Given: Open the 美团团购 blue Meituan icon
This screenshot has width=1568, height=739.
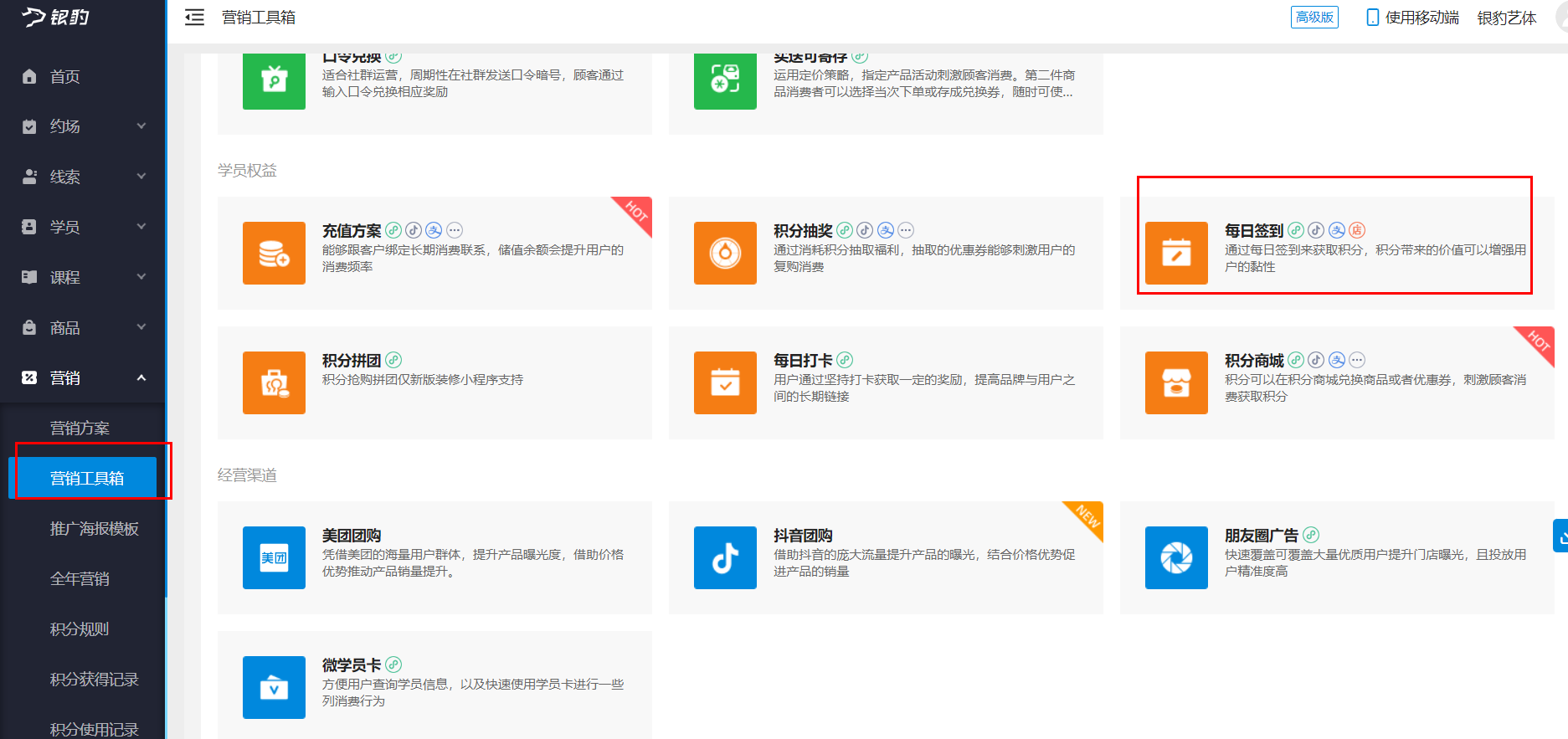Looking at the screenshot, I should 274,557.
